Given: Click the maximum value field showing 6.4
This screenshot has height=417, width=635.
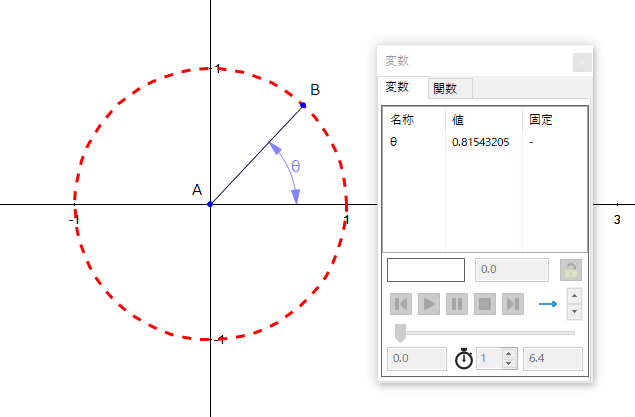Looking at the screenshot, I should point(553,359).
